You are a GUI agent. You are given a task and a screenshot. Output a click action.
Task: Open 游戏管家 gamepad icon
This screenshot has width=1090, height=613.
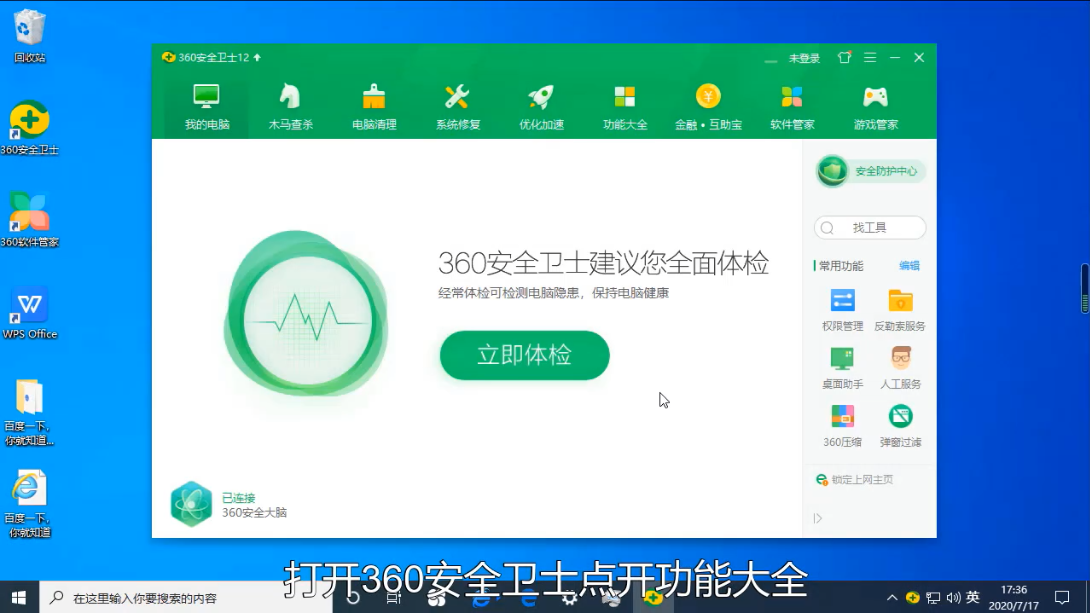tap(875, 98)
